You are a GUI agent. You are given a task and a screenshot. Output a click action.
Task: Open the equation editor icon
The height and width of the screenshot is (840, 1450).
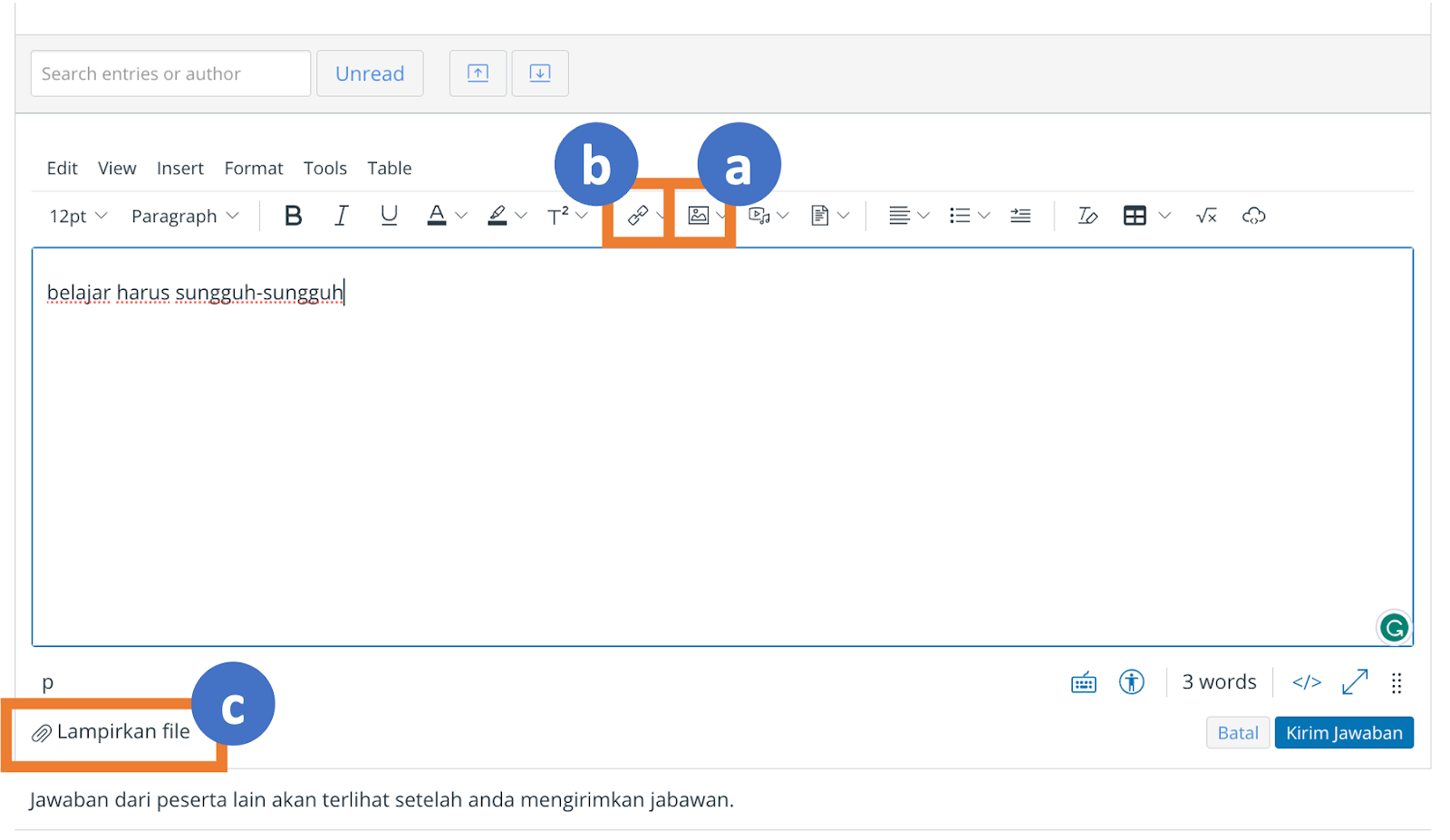[1206, 216]
